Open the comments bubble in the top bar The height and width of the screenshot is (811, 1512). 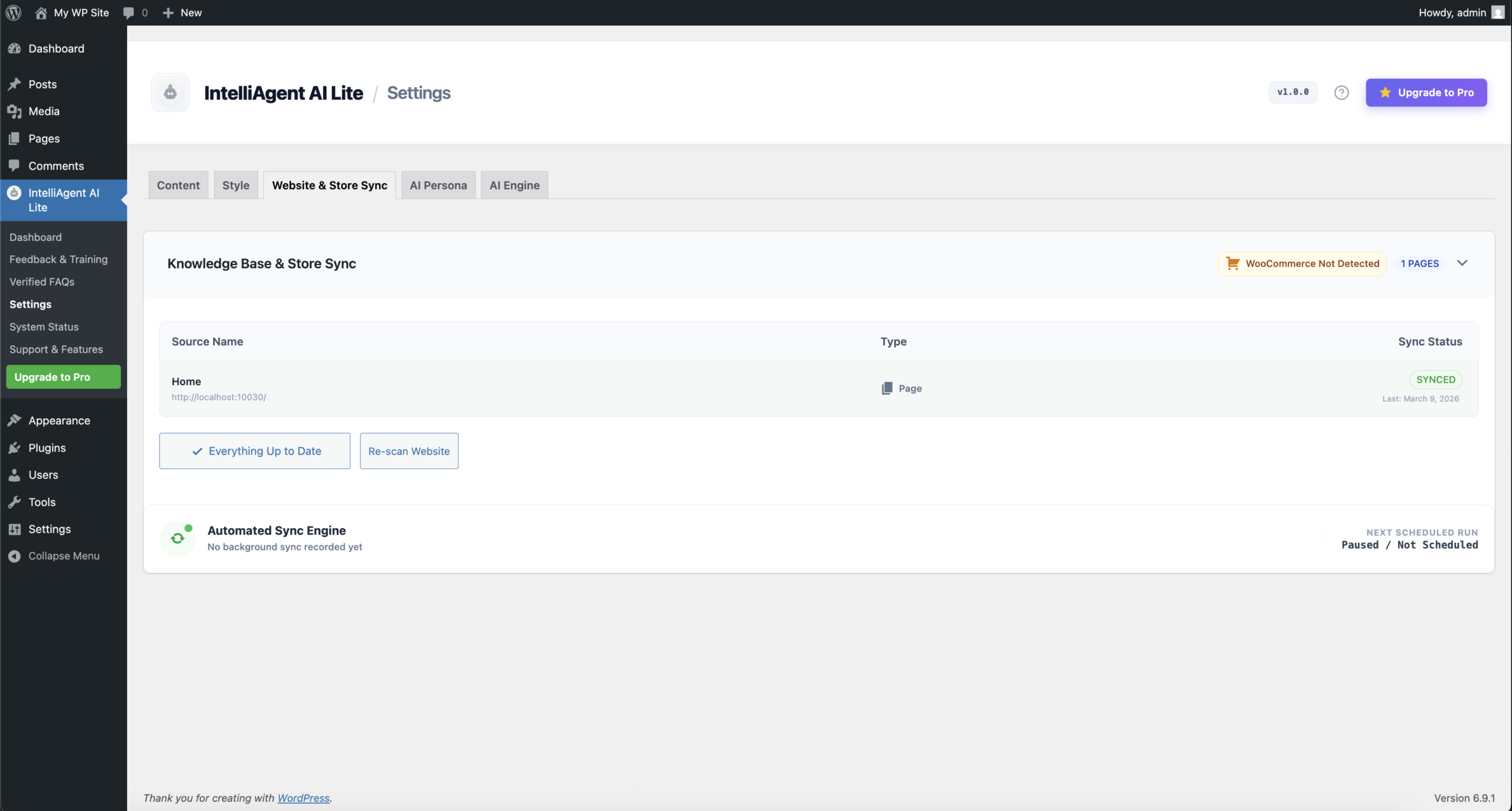point(129,12)
